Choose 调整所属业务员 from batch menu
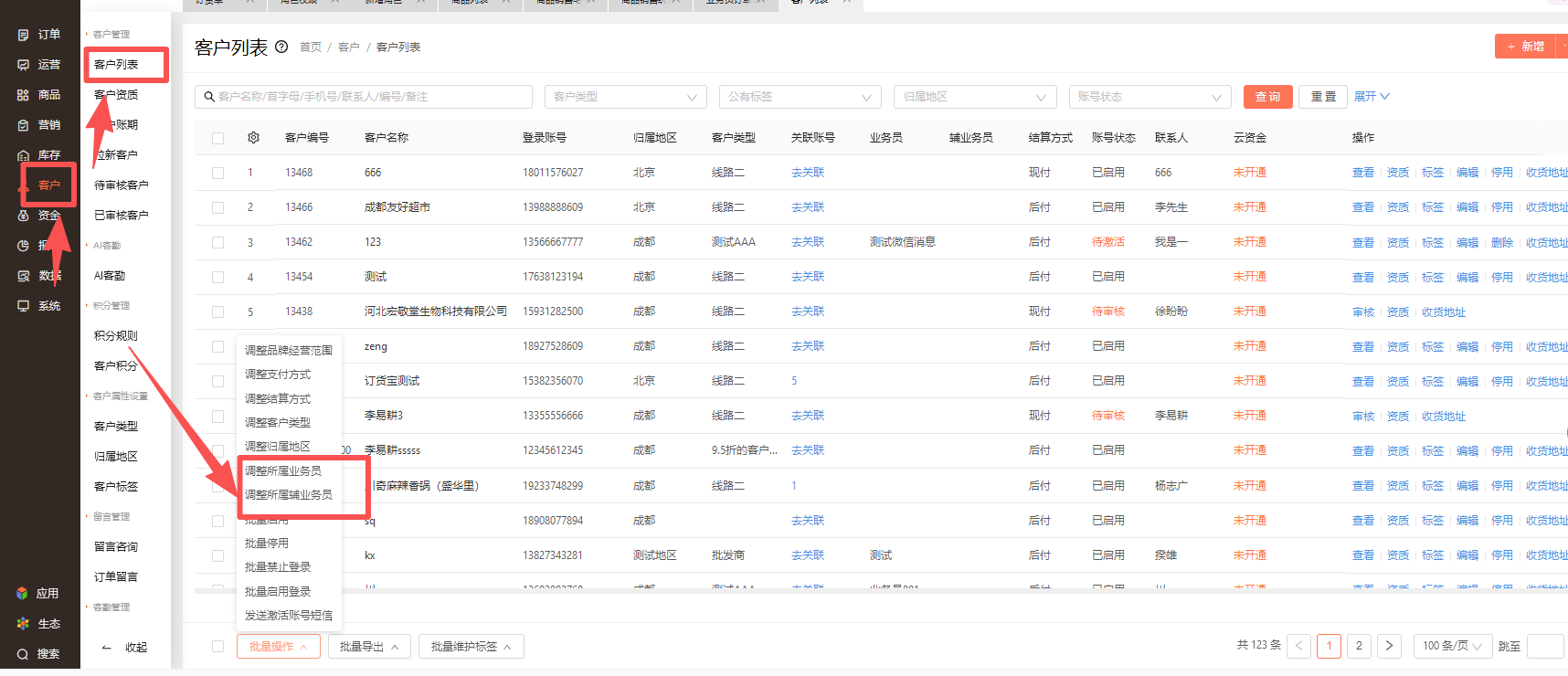 283,470
